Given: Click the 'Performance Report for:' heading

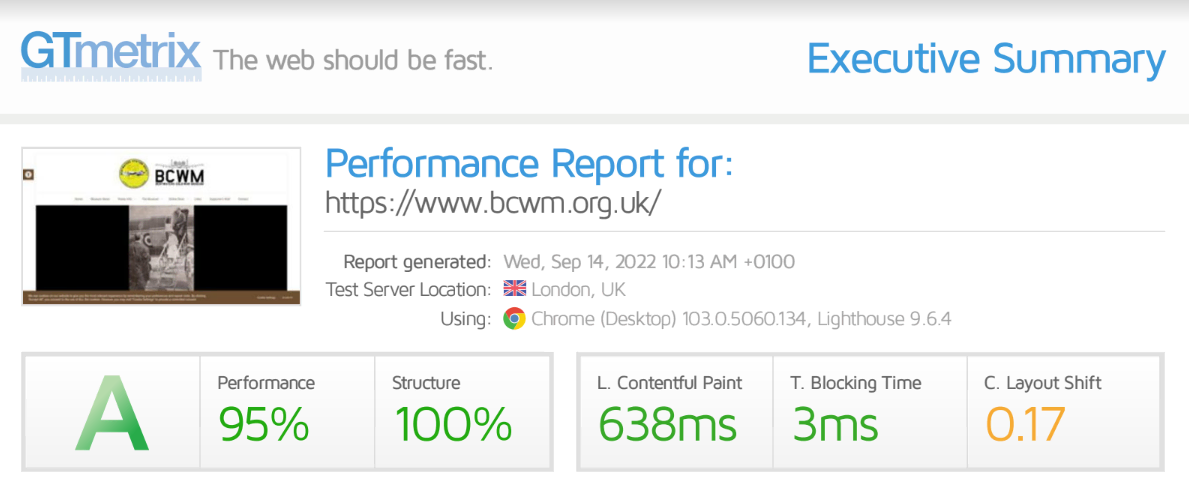Looking at the screenshot, I should (529, 163).
